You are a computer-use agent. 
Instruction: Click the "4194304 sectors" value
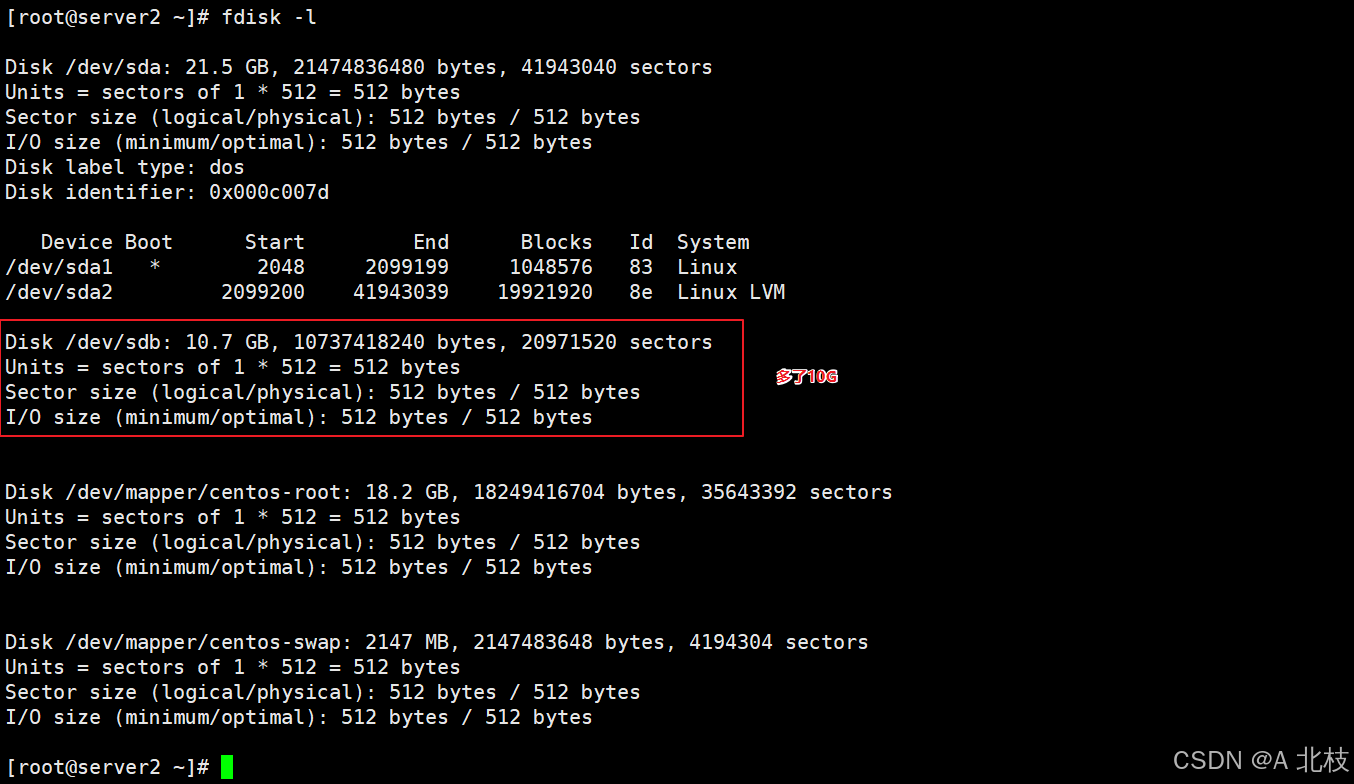click(779, 642)
